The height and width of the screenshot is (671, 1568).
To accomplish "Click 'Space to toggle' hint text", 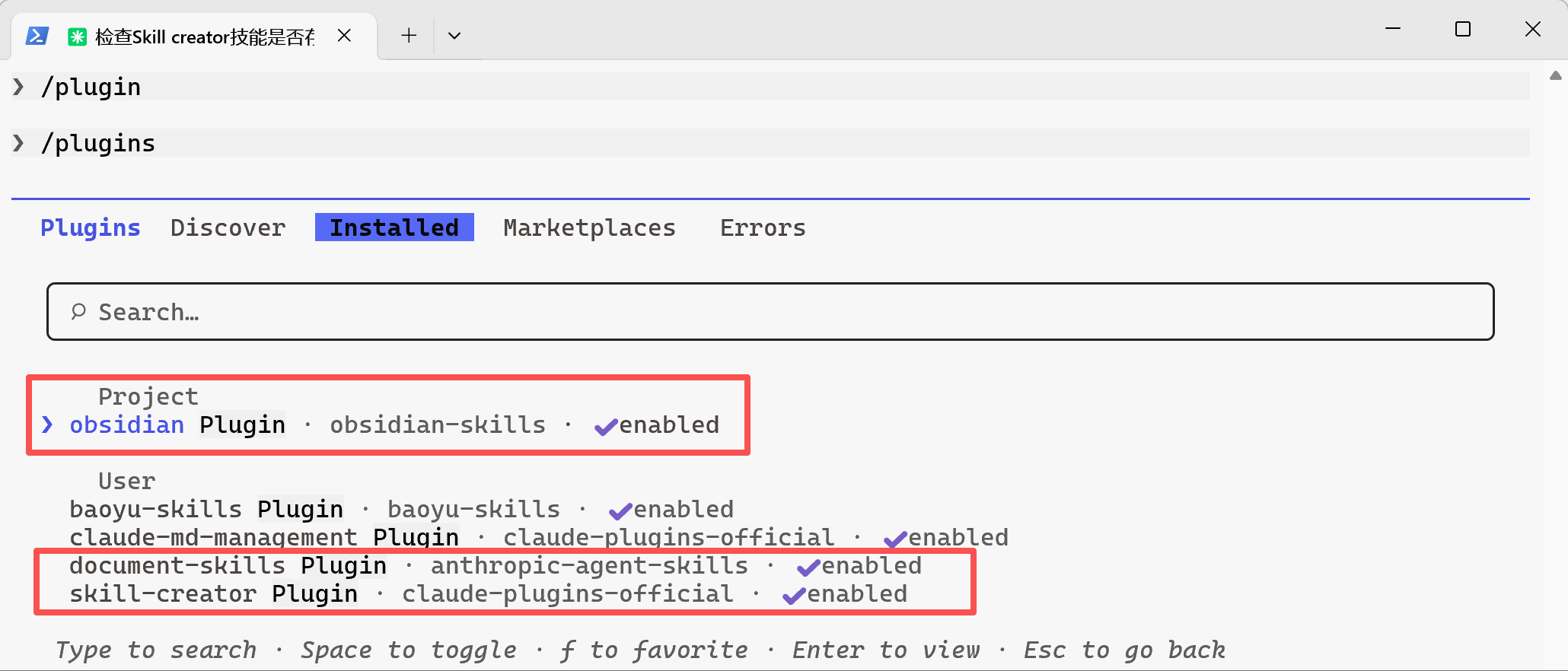I will pyautogui.click(x=409, y=650).
